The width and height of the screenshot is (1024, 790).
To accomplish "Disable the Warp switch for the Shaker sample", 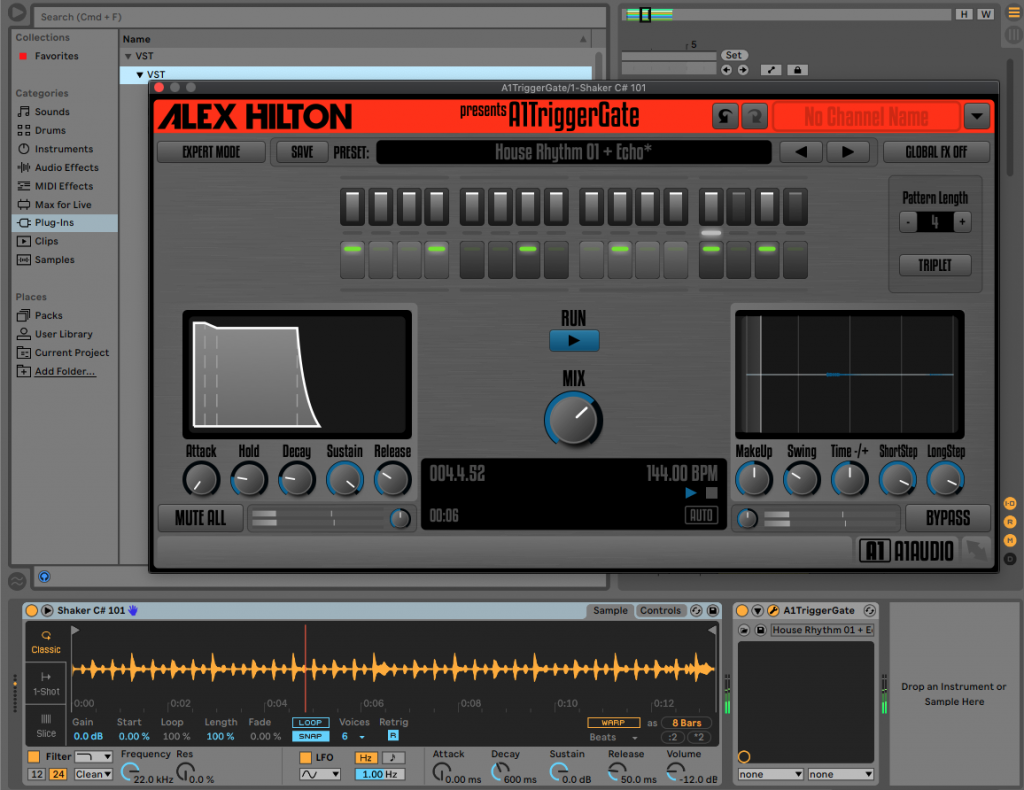I will pyautogui.click(x=613, y=721).
